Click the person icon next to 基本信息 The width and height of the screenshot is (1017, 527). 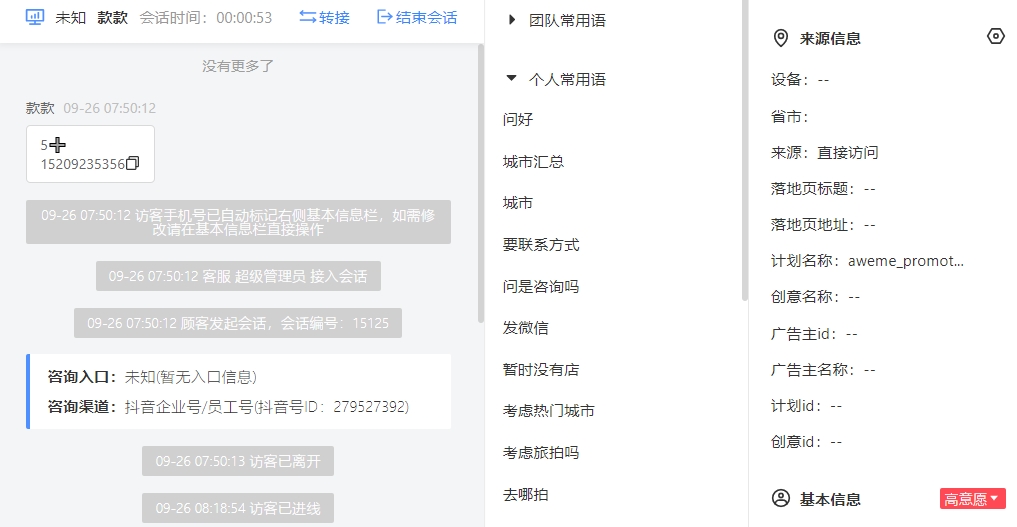point(781,498)
